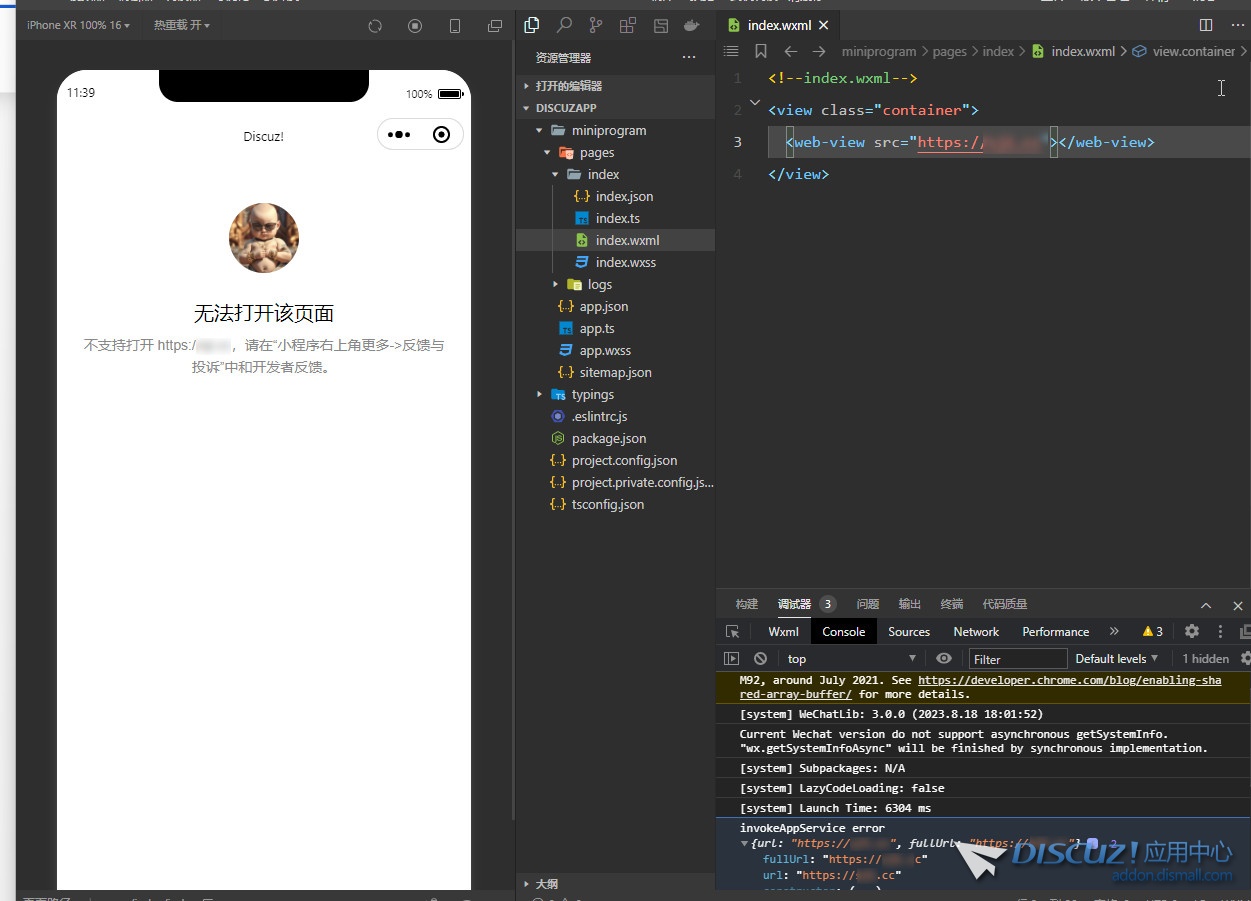Open app.json in the file tree
Viewport: 1251px width, 901px height.
coord(603,307)
